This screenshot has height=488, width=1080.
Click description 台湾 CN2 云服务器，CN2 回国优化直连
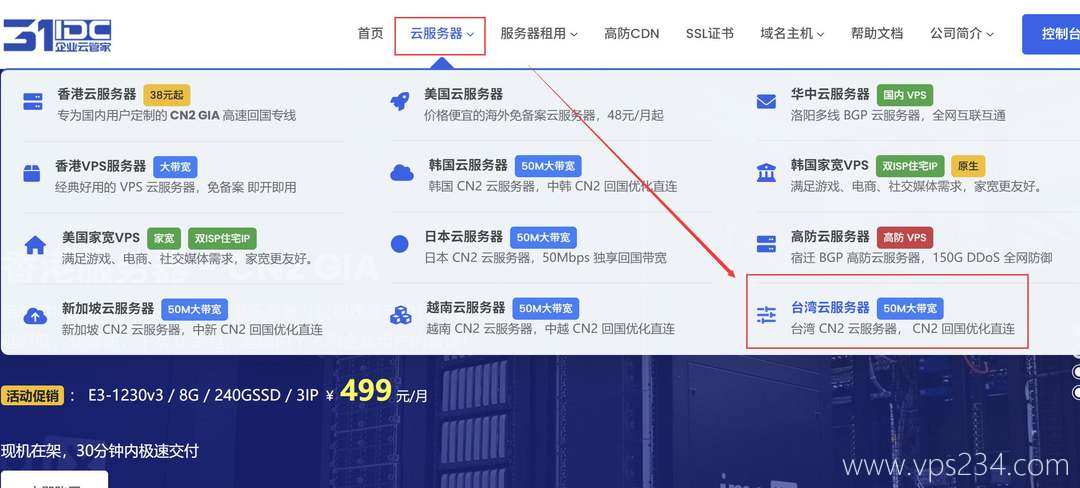tap(903, 329)
